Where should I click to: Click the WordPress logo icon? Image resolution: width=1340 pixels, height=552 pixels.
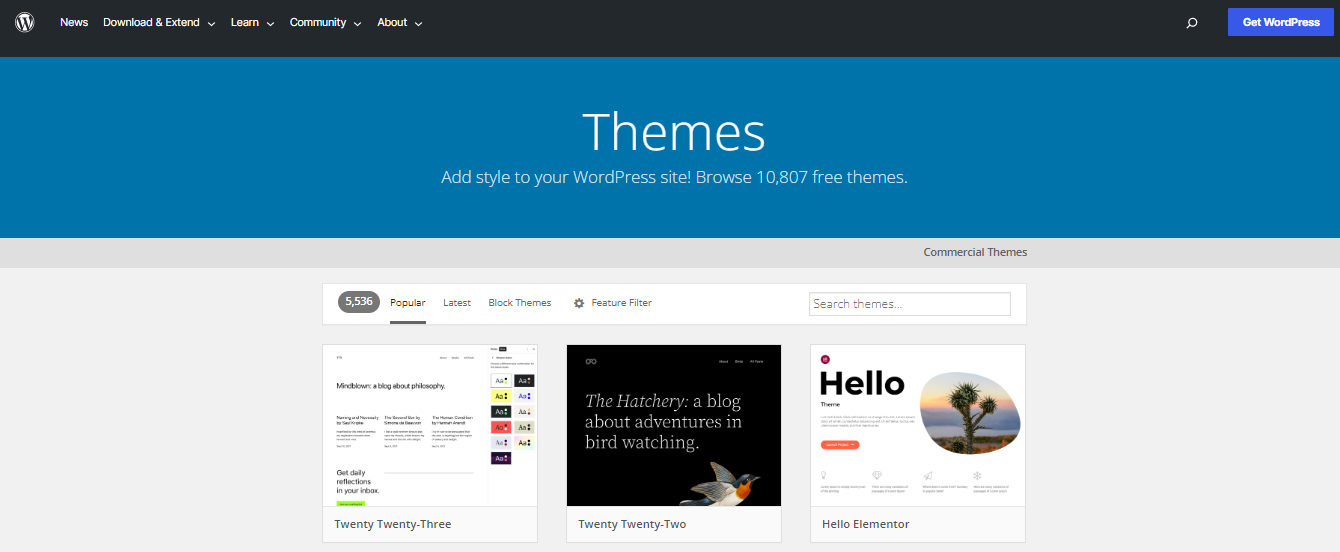[x=25, y=22]
